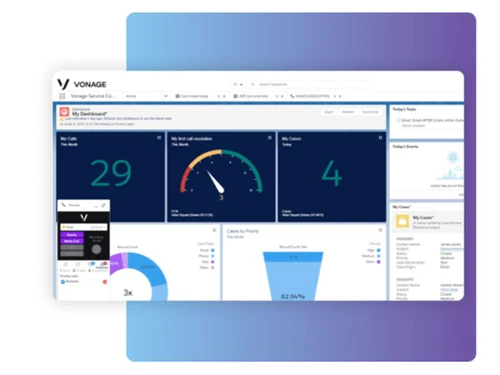The height and width of the screenshot is (375, 500).
Task: Expand the My first call resolution widget
Action: point(270,138)
